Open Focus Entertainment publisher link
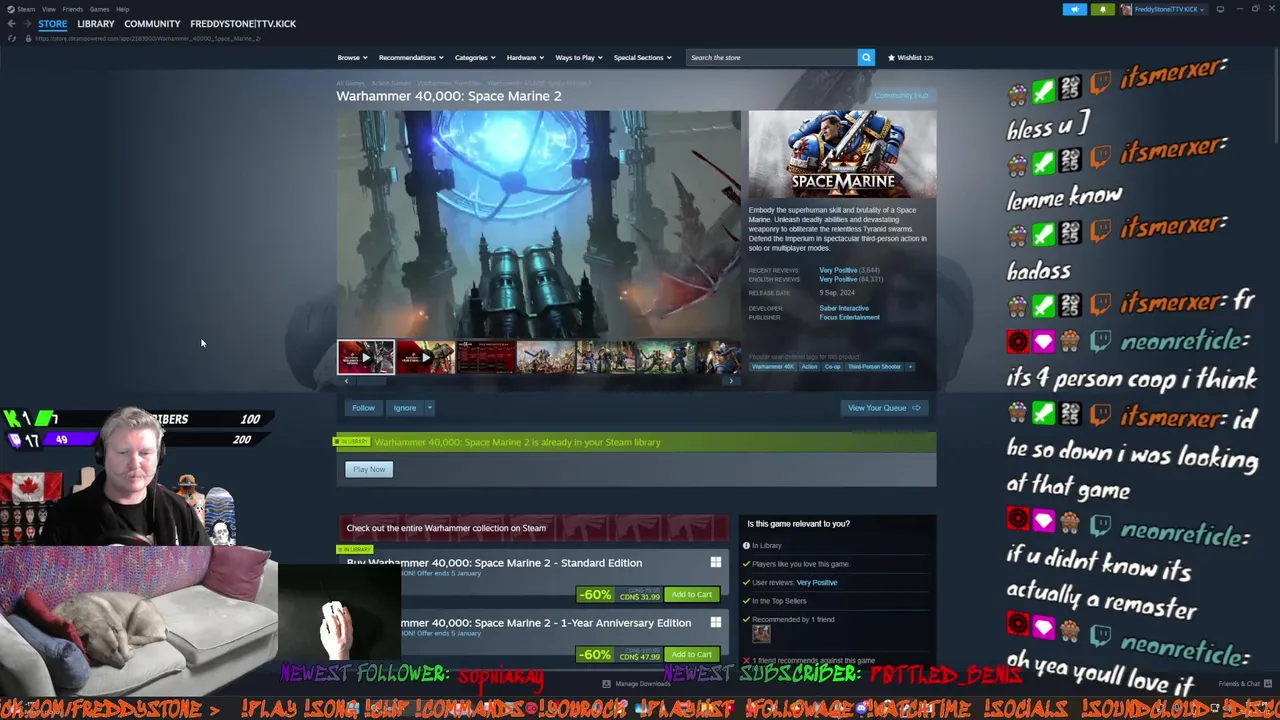 pos(849,317)
